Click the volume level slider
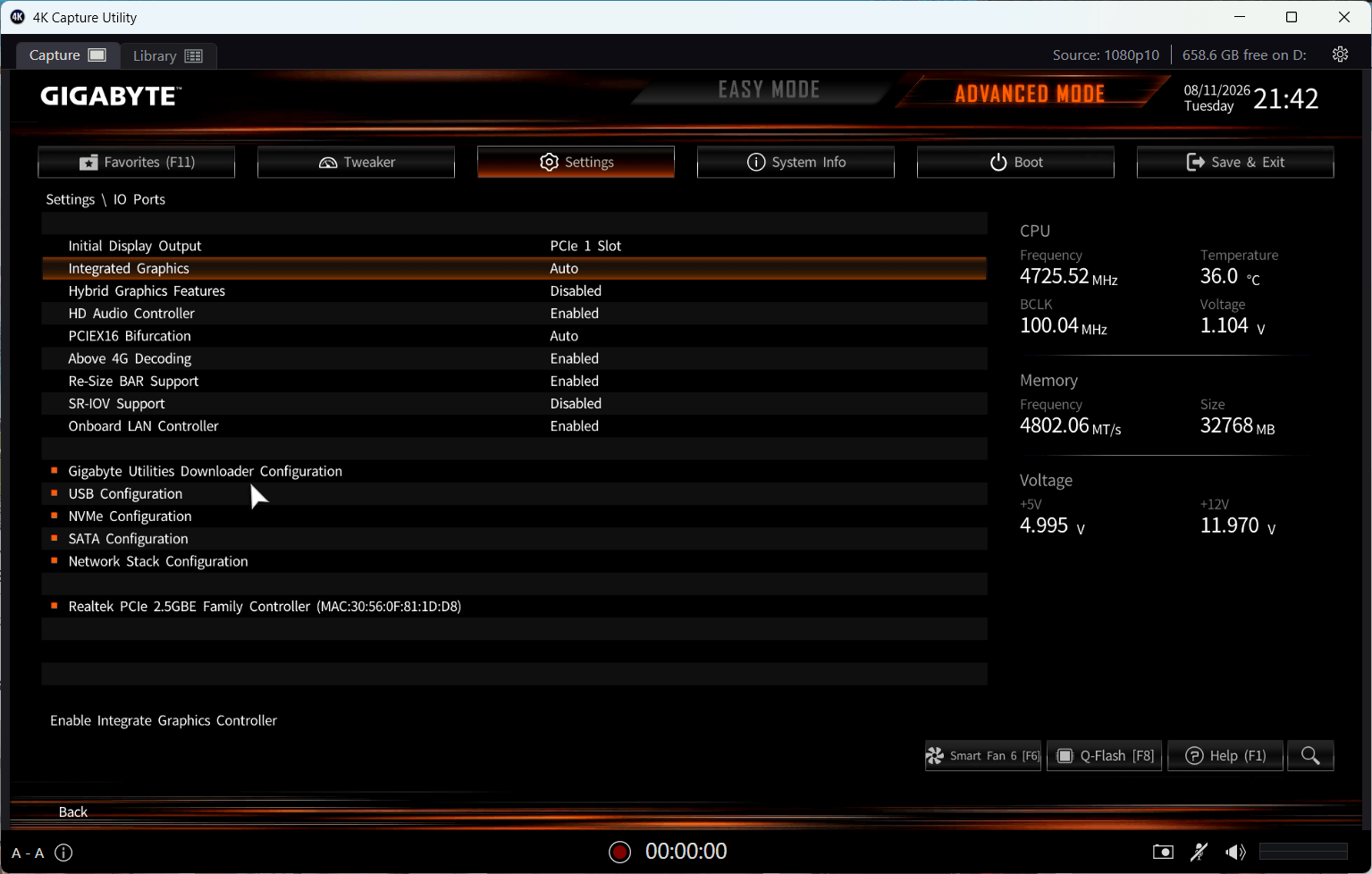Image resolution: width=1372 pixels, height=874 pixels. (1303, 852)
